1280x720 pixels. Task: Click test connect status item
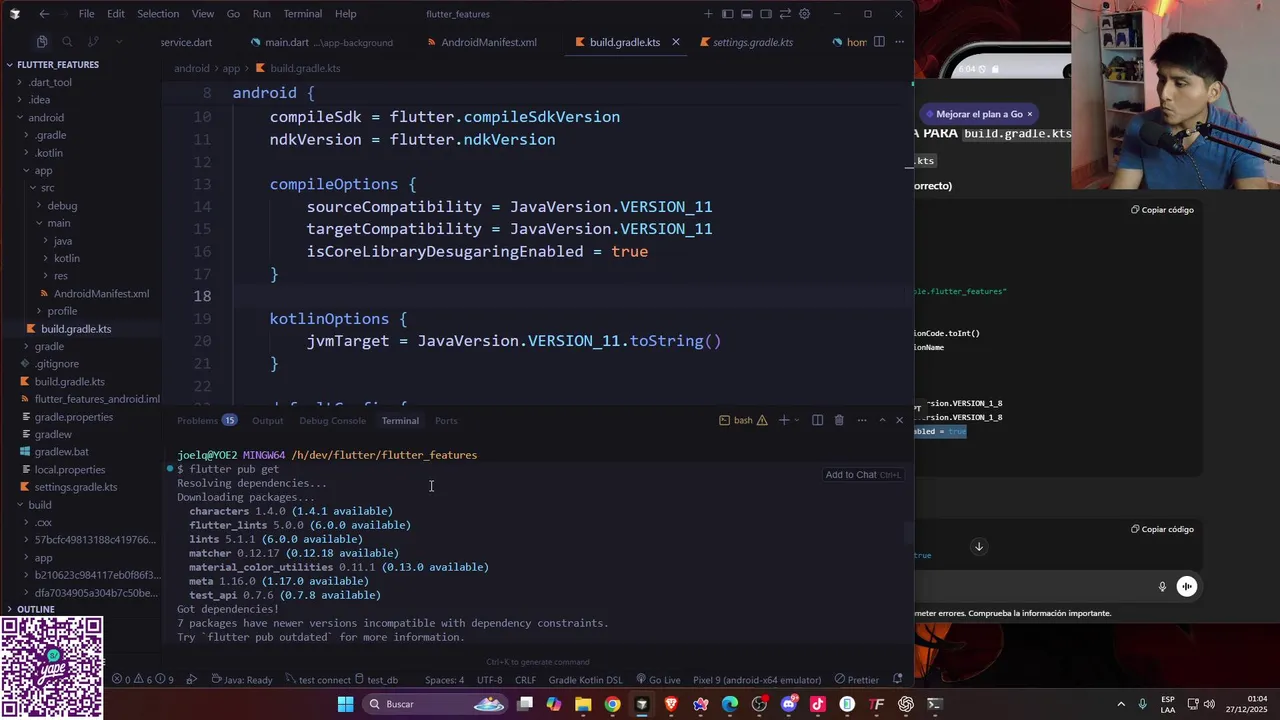[x=318, y=680]
